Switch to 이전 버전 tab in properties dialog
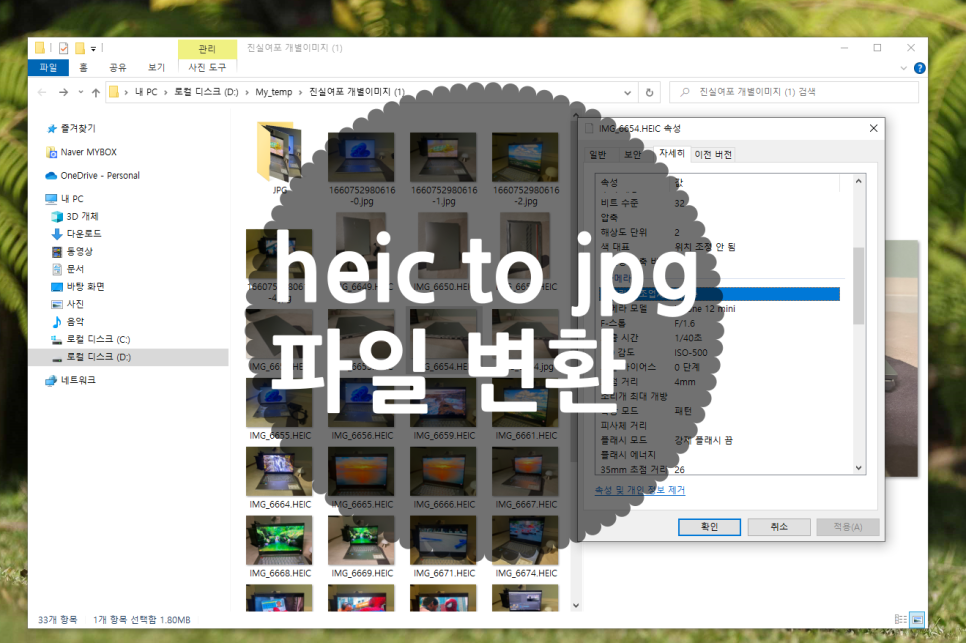This screenshot has height=643, width=966. (713, 155)
